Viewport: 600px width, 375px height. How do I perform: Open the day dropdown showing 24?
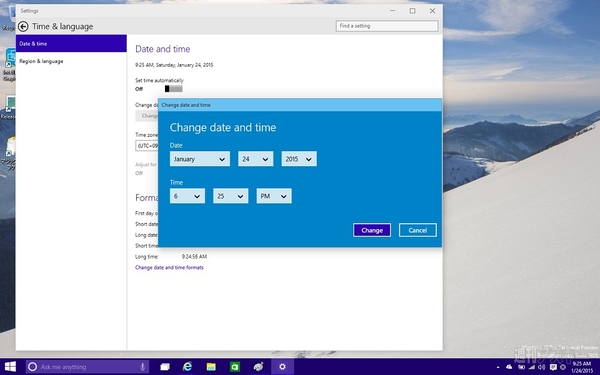point(256,159)
